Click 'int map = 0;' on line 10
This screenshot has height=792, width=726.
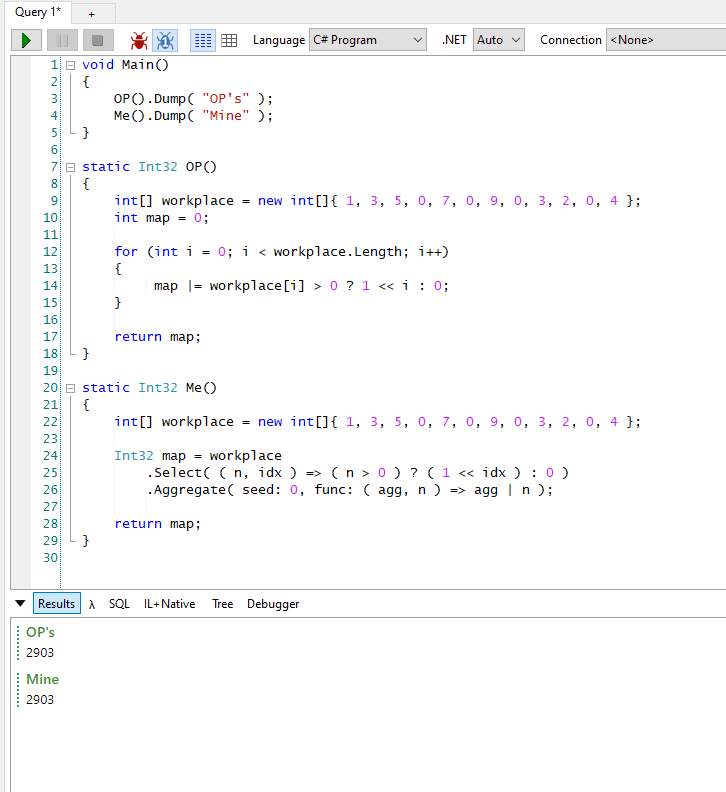pos(162,218)
